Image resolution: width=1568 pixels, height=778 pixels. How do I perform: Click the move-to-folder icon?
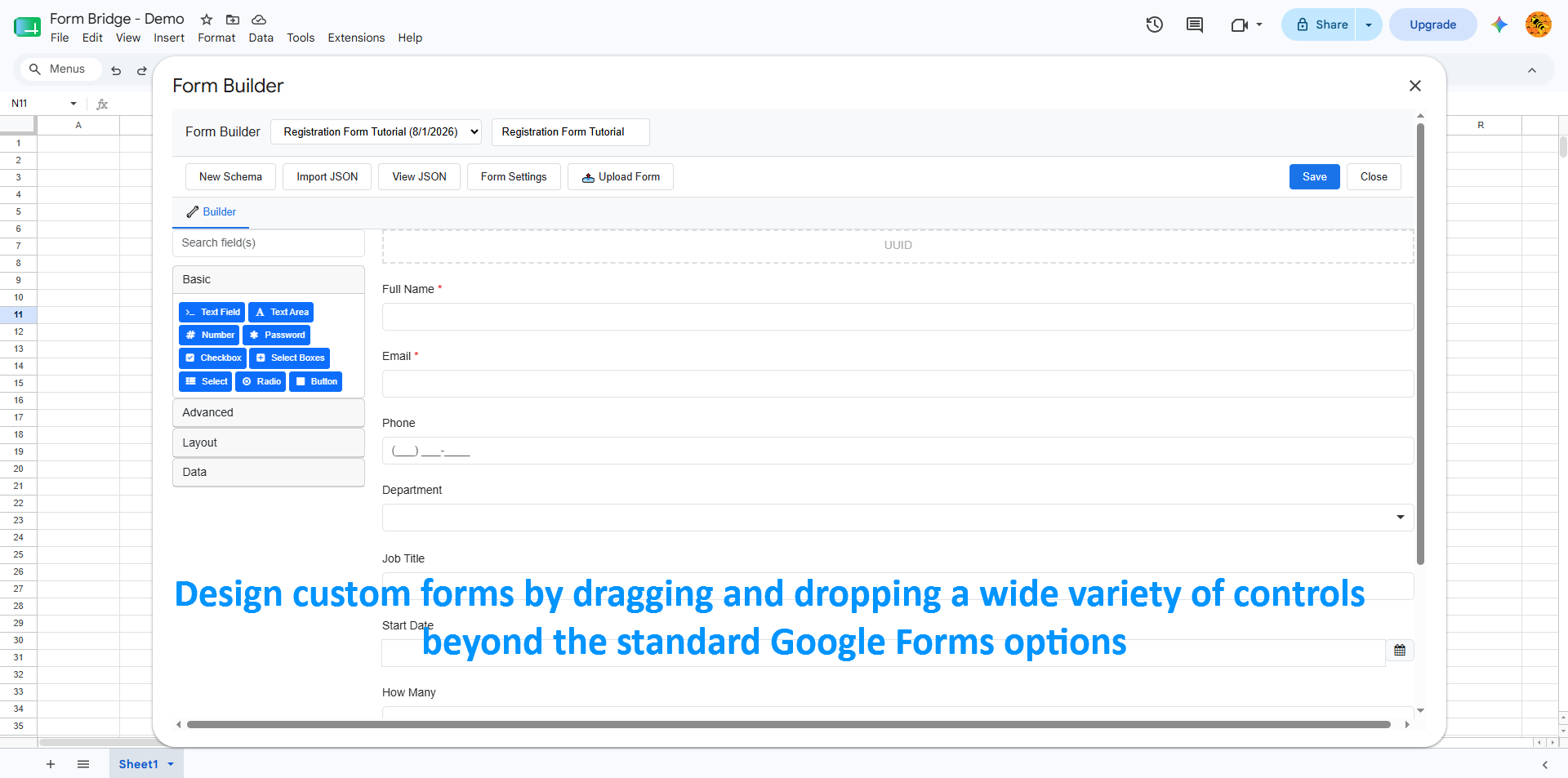233,19
